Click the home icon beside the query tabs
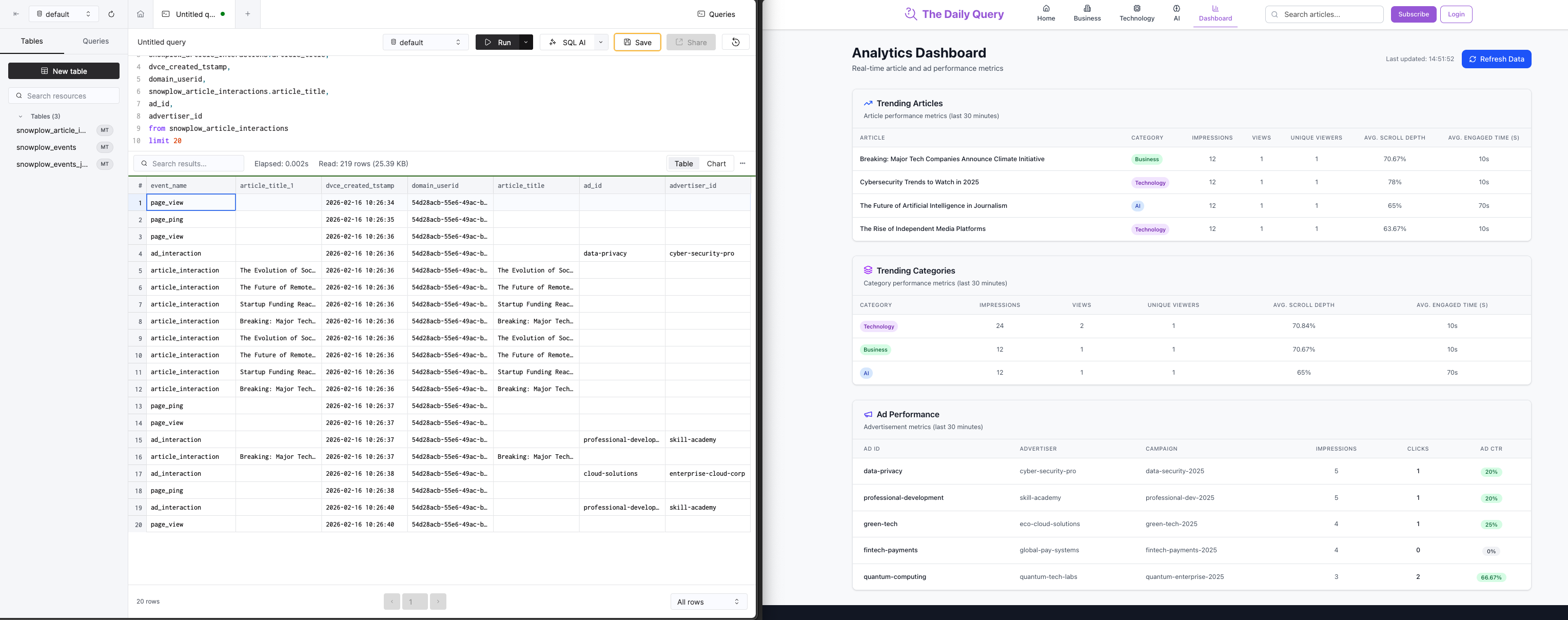The image size is (1568, 620). pos(140,13)
